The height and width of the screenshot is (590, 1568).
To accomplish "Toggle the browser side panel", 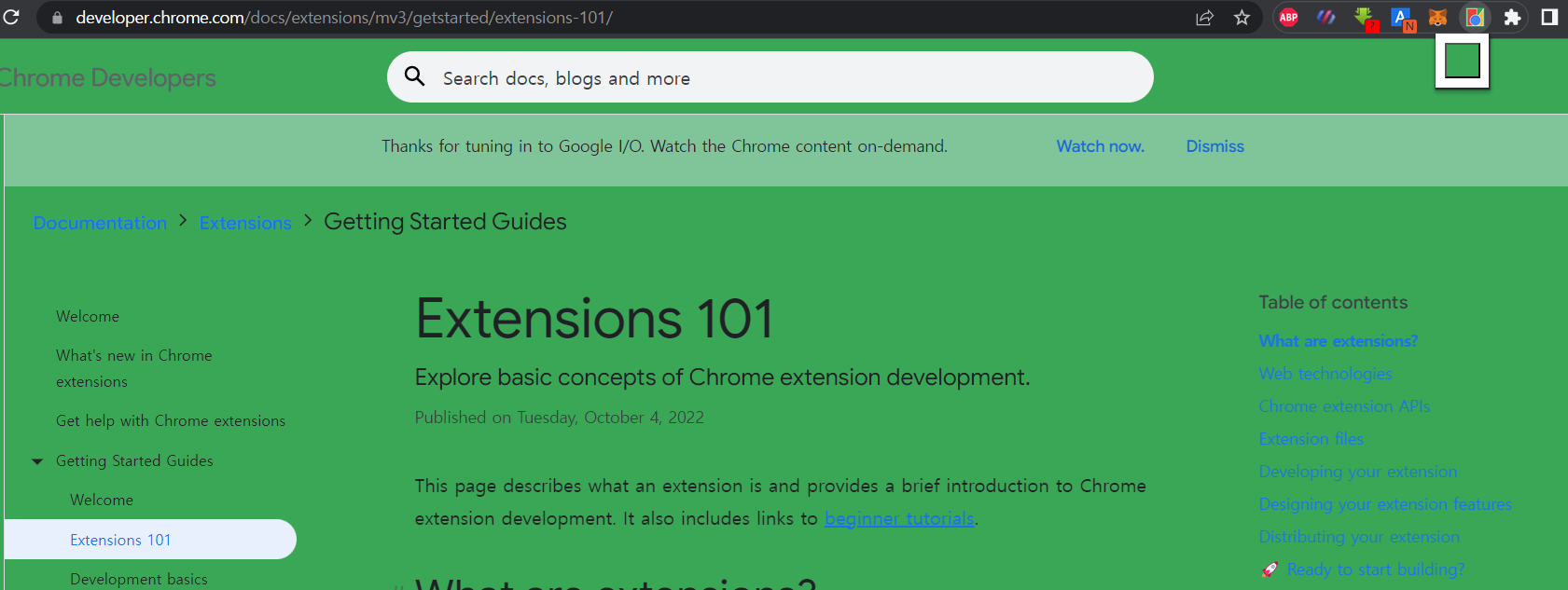I will (x=1549, y=18).
